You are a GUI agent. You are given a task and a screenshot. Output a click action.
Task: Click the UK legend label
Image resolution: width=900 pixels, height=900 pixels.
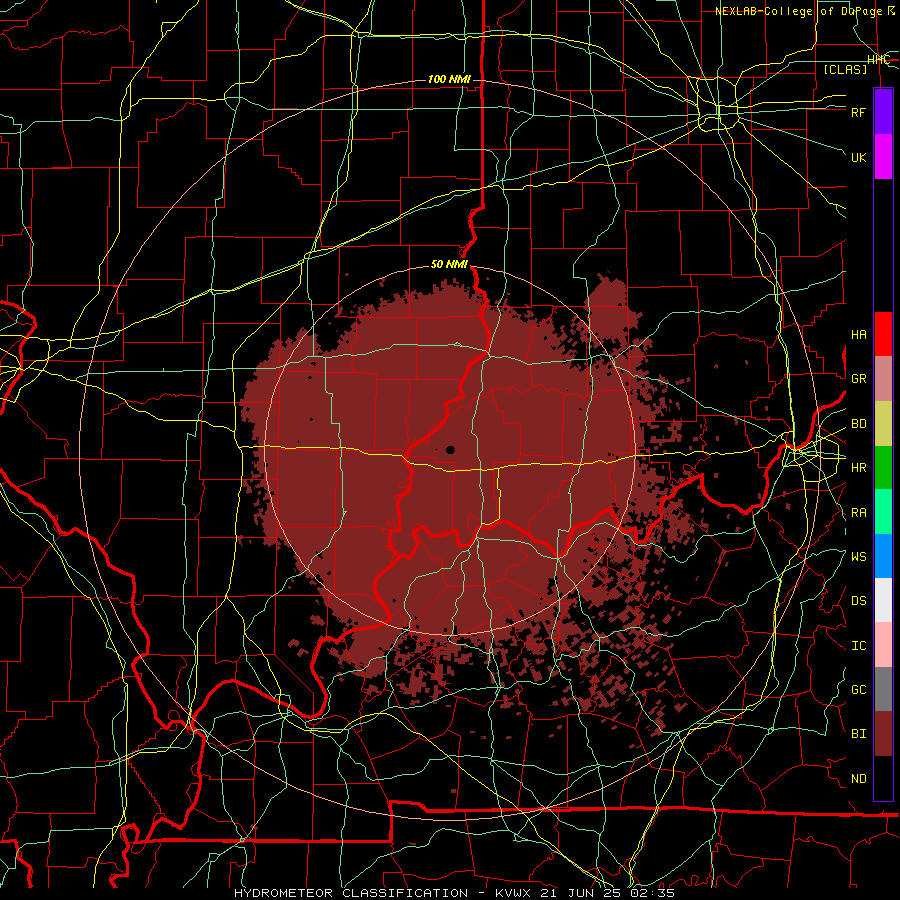[x=859, y=157]
